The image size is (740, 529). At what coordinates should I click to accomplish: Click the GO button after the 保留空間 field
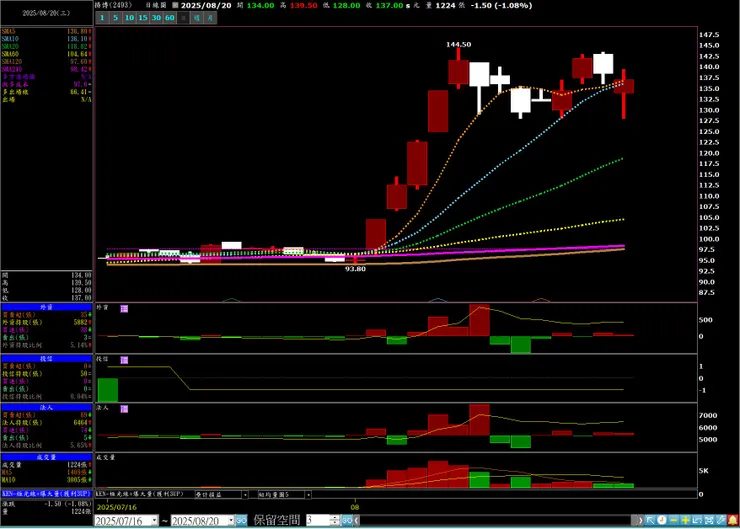(347, 521)
